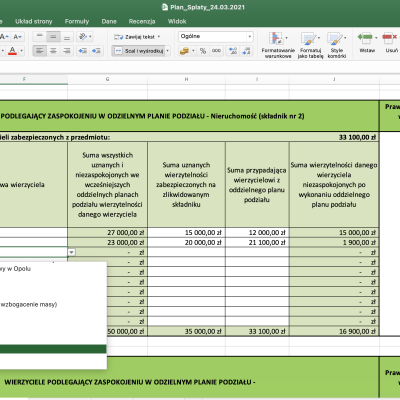The image size is (400, 400).
Task: Select column H header
Action: click(186, 79)
